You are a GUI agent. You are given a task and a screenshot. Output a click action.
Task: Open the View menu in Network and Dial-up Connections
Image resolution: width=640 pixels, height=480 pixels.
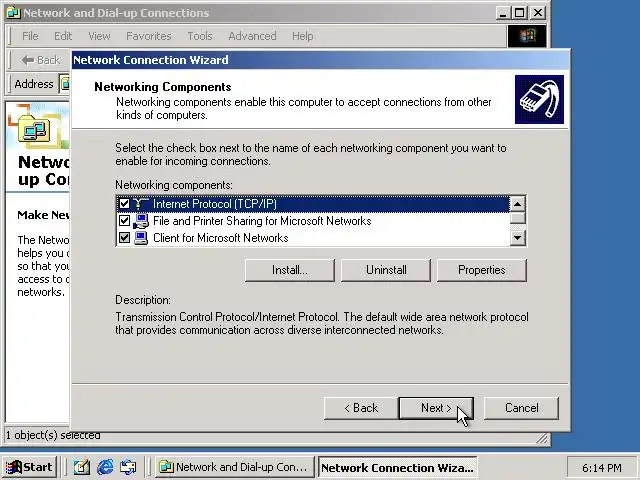pos(99,36)
